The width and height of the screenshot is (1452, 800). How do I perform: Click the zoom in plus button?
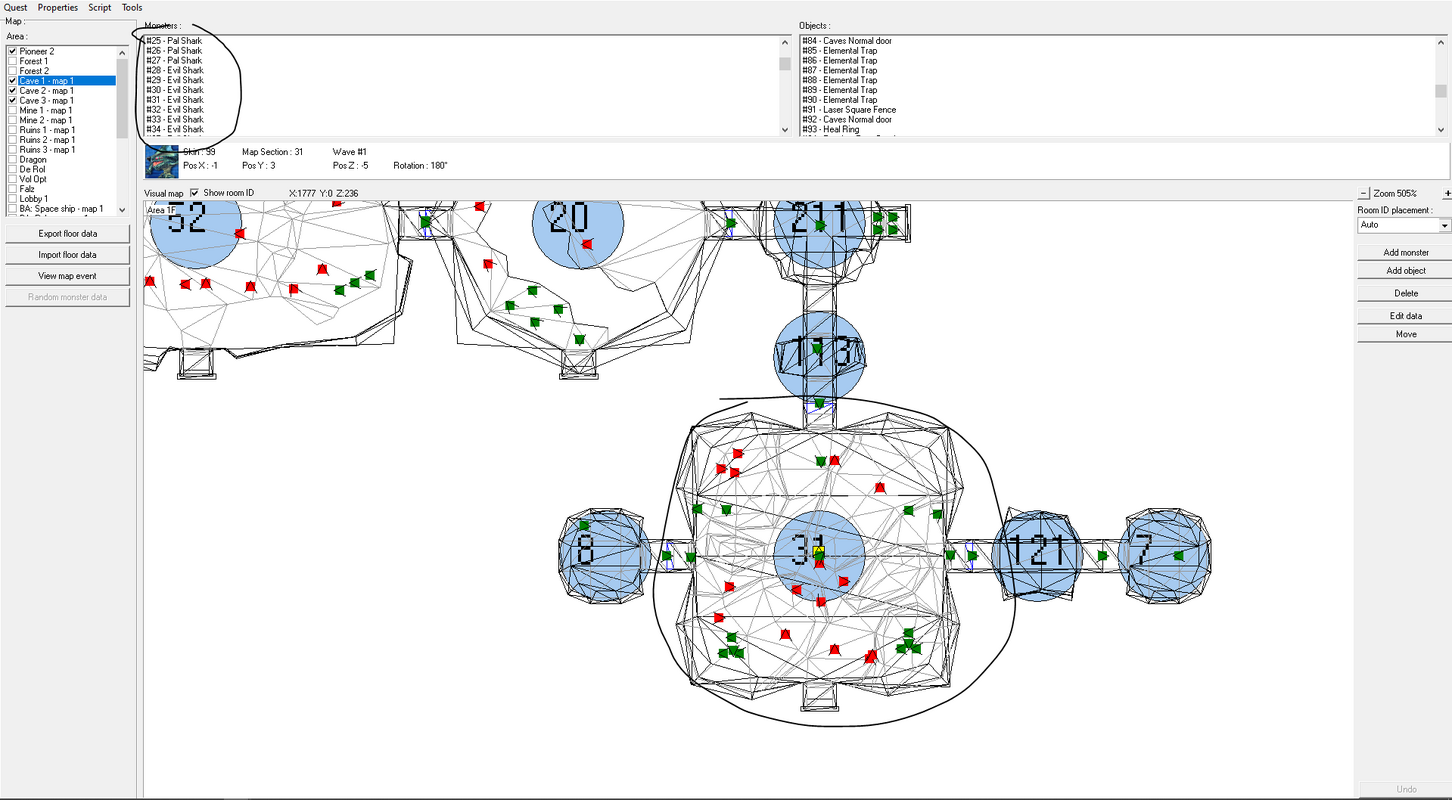point(1447,193)
